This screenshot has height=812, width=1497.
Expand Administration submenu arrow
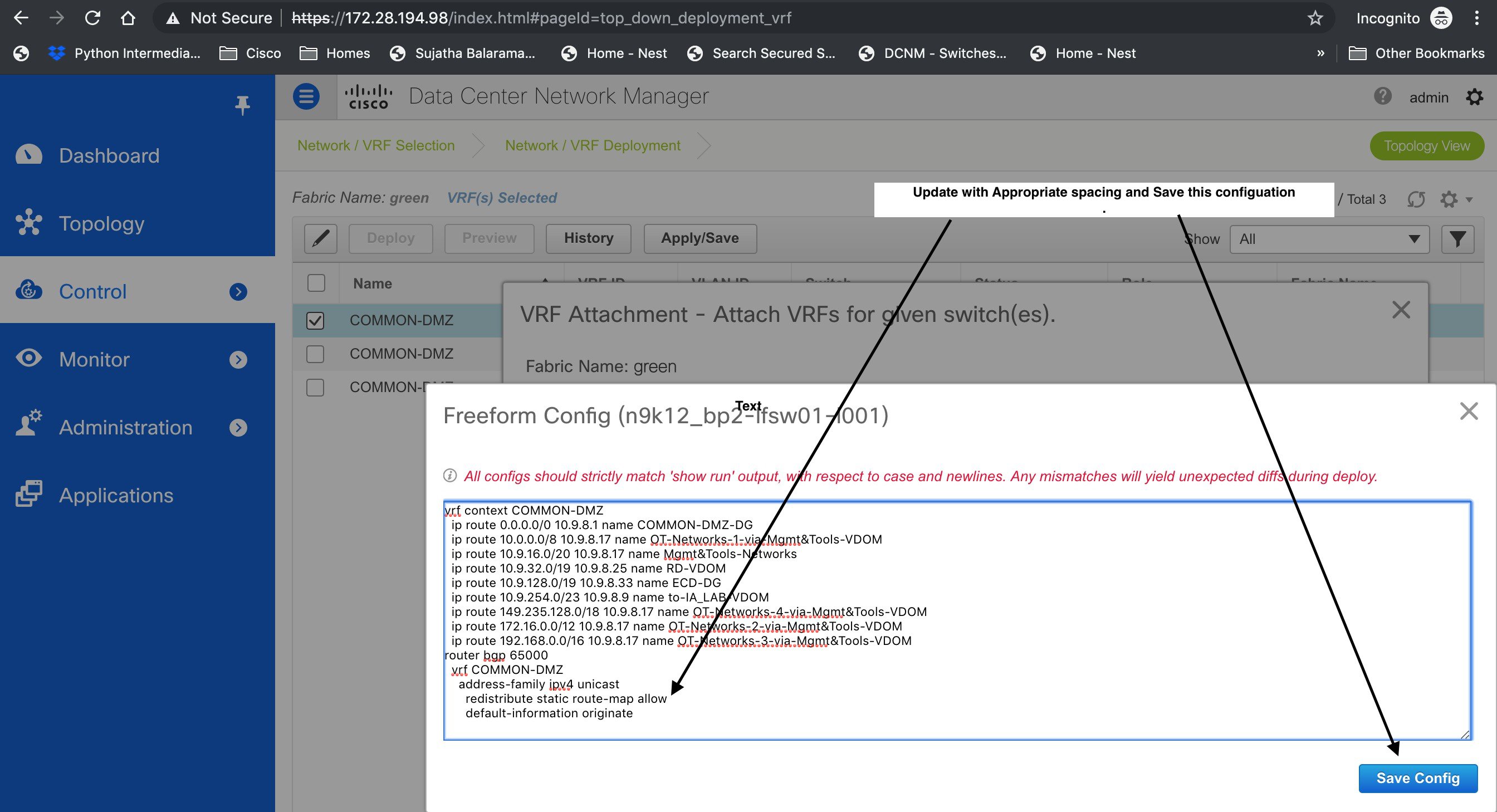(x=238, y=428)
